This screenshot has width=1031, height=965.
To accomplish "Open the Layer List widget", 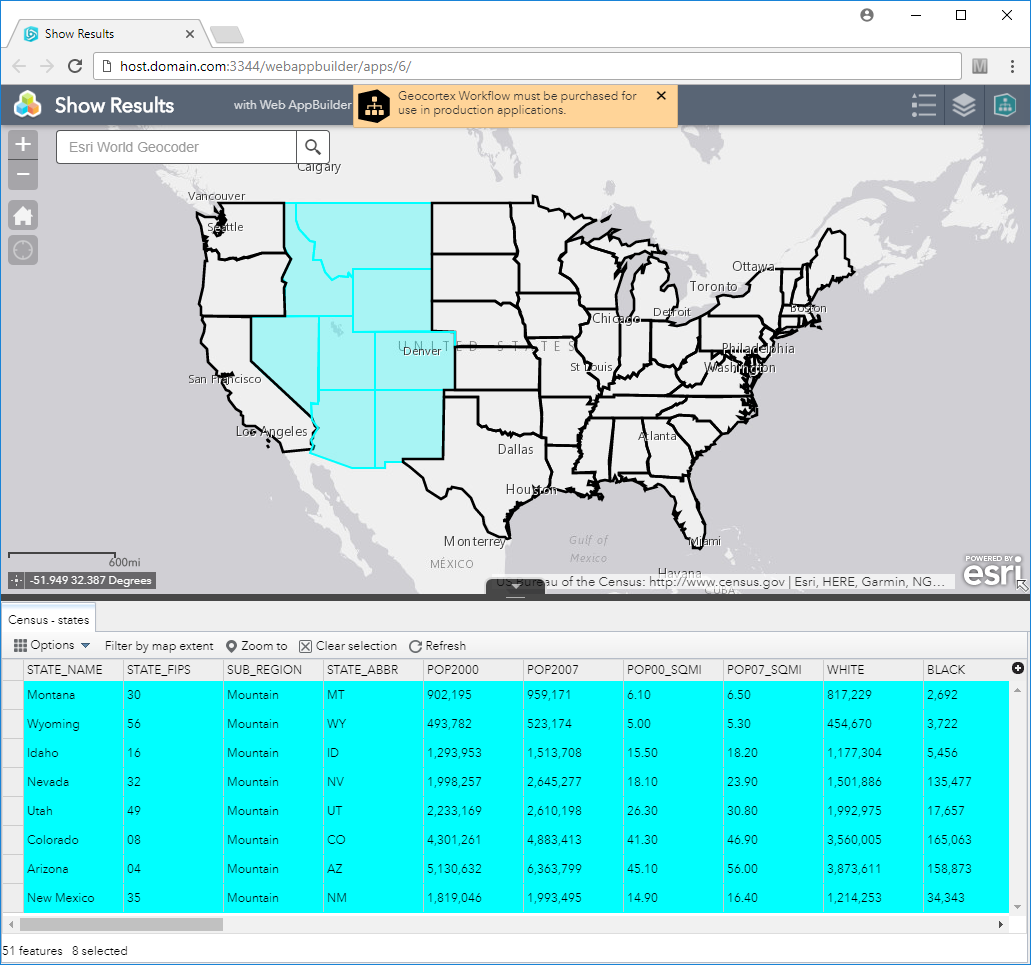I will [x=964, y=105].
